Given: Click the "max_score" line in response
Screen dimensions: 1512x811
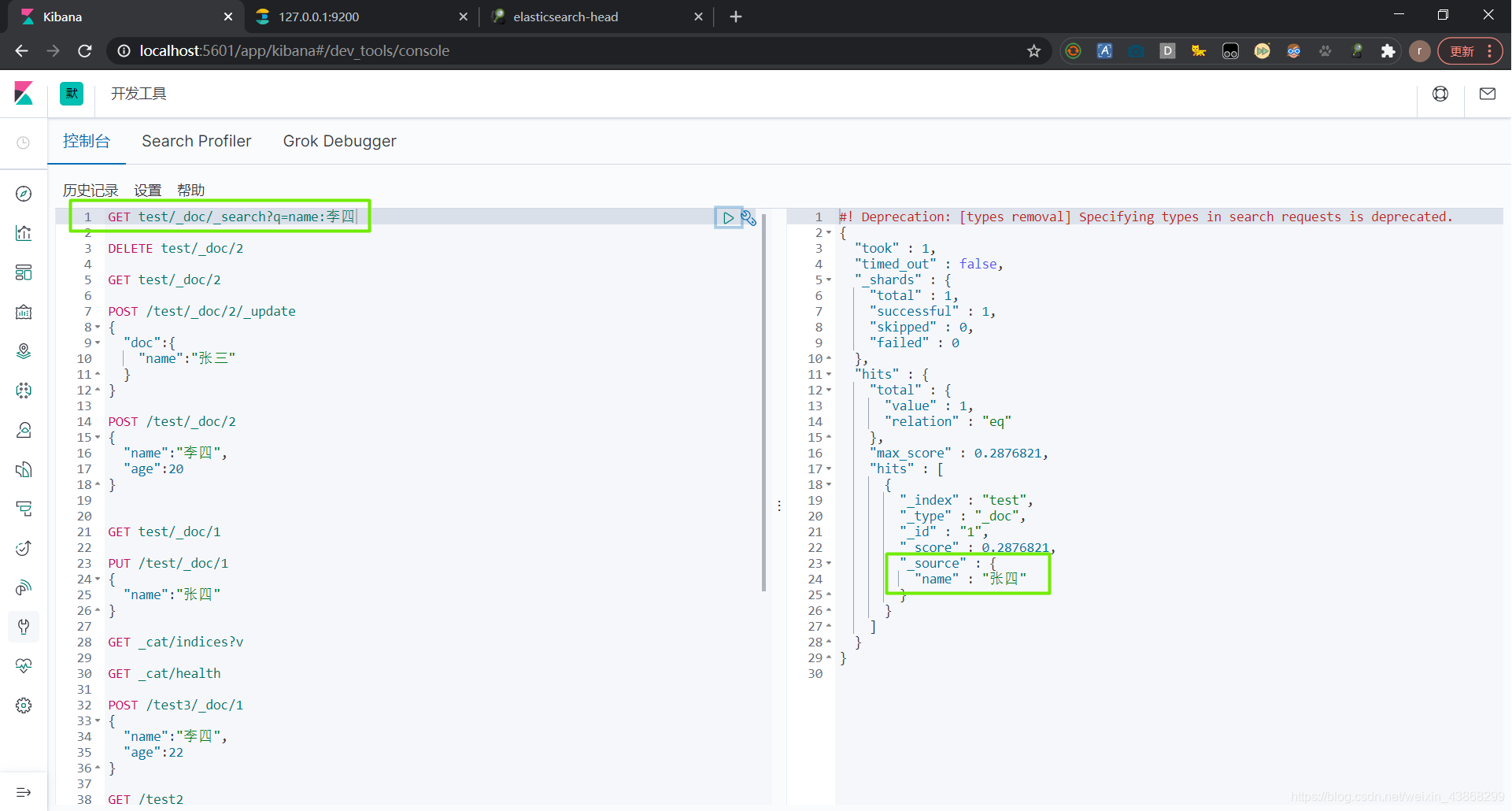Looking at the screenshot, I should click(x=959, y=454).
